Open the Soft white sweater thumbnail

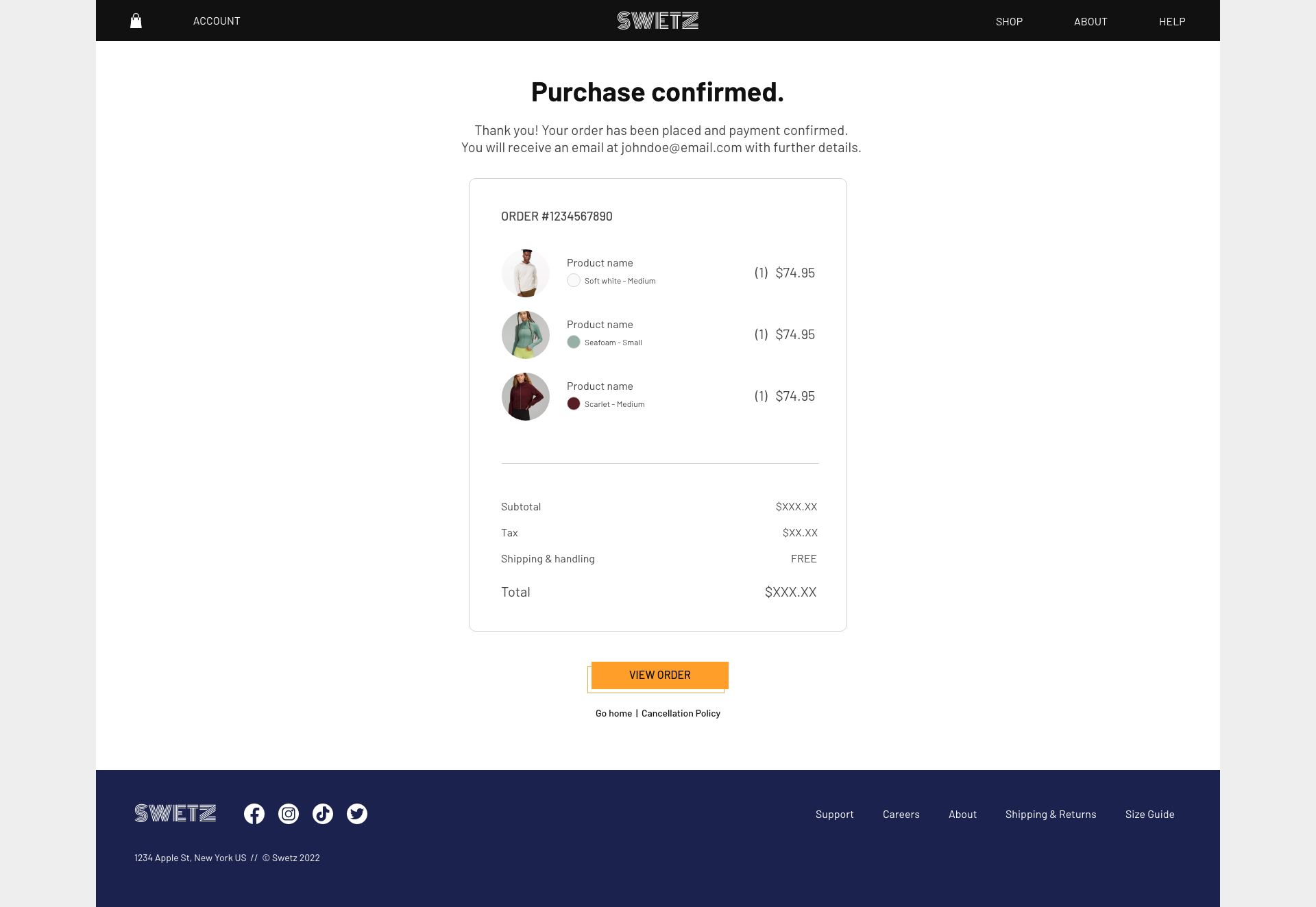point(526,273)
